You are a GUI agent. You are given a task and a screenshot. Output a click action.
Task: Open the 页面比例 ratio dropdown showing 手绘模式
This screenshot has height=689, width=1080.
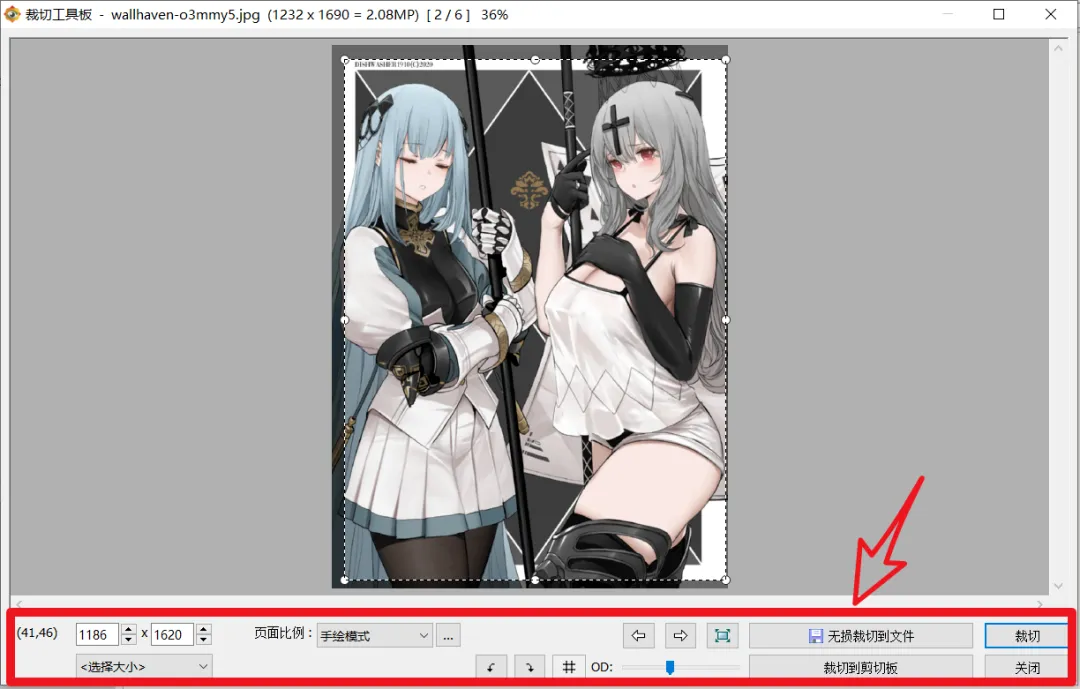point(374,634)
